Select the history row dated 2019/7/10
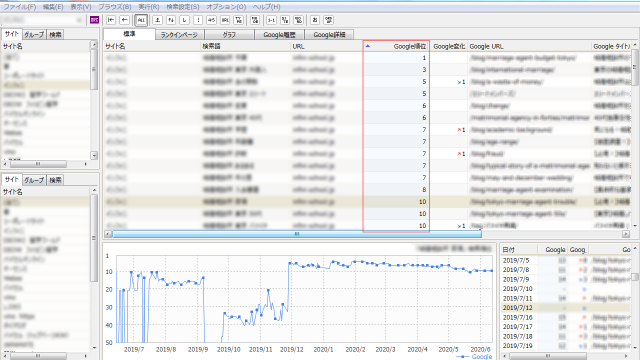The height and width of the screenshot is (360, 640). coord(566,289)
